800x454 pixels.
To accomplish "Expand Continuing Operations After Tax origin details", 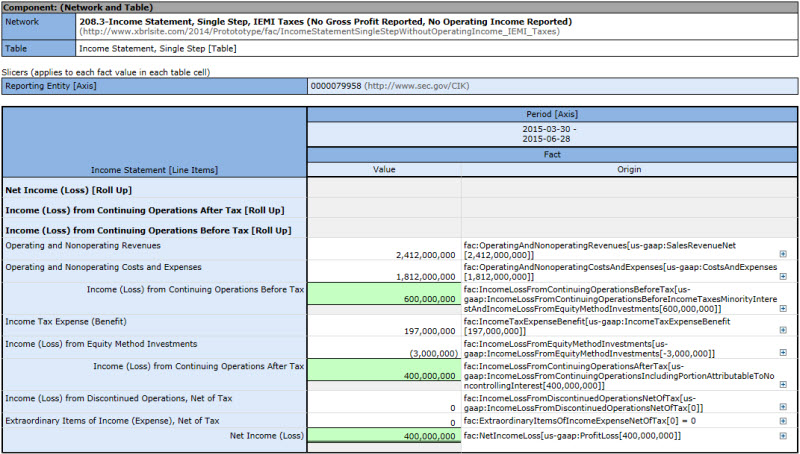I will 783,385.
